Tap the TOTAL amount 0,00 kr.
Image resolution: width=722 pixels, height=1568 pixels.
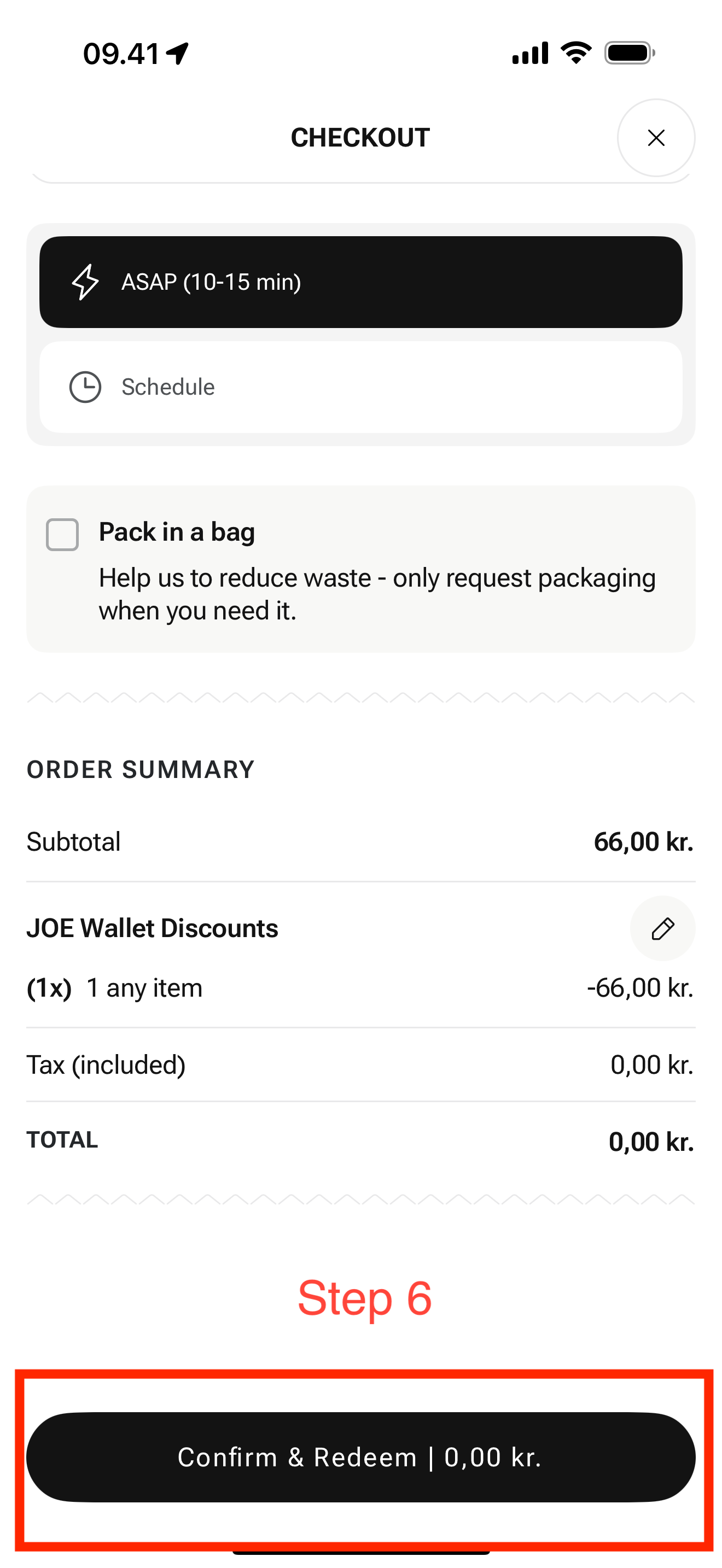(651, 1142)
